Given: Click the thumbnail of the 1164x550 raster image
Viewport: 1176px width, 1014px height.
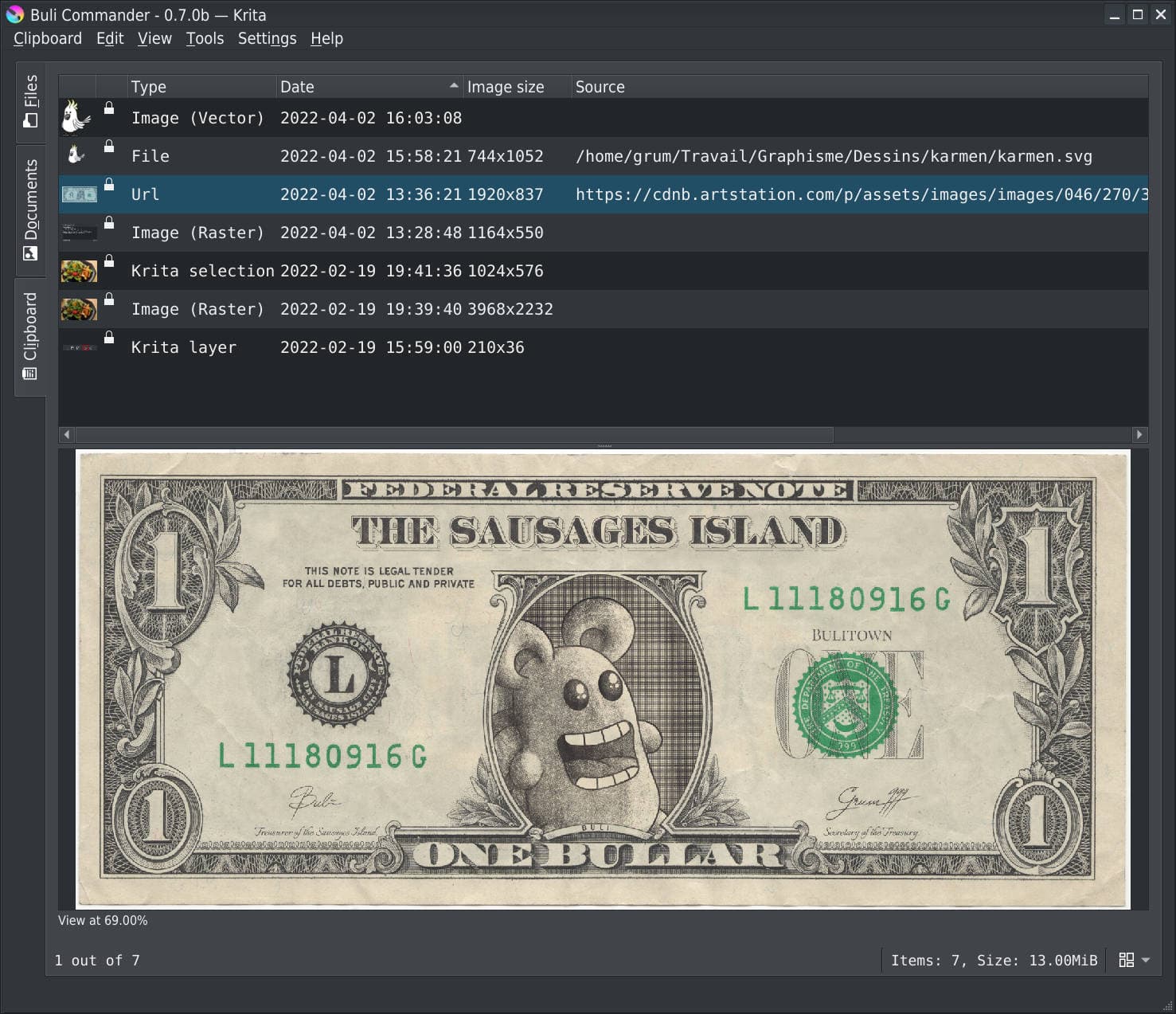Looking at the screenshot, I should [79, 232].
